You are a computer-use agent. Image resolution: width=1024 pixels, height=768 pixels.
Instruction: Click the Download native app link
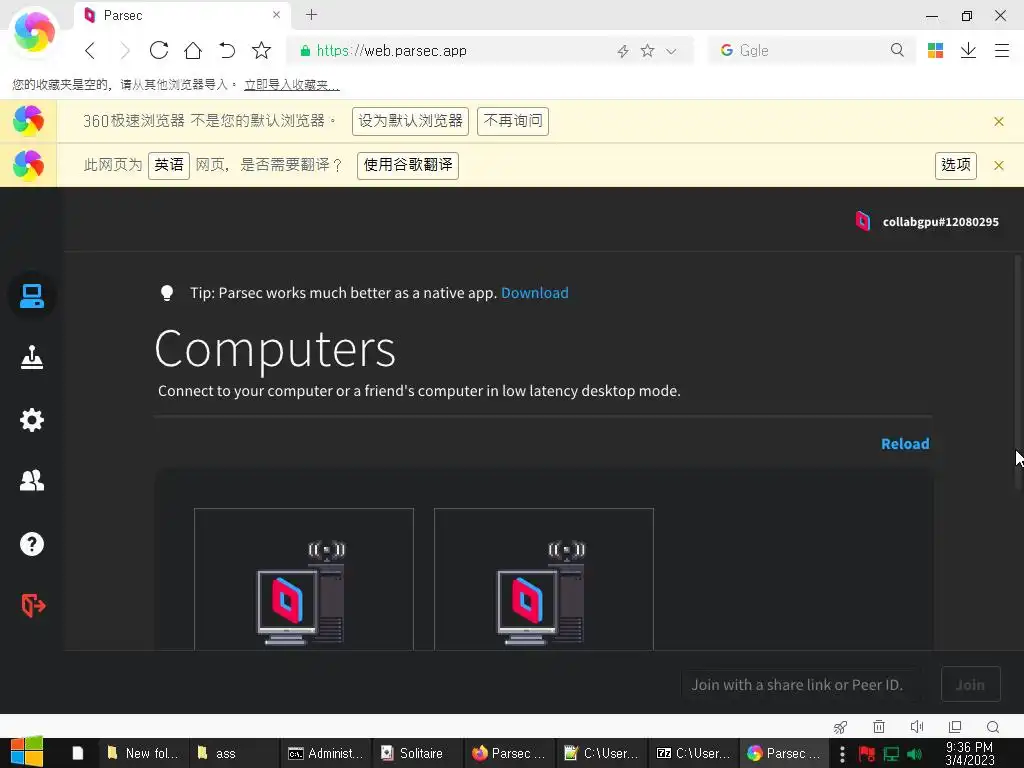tap(534, 293)
